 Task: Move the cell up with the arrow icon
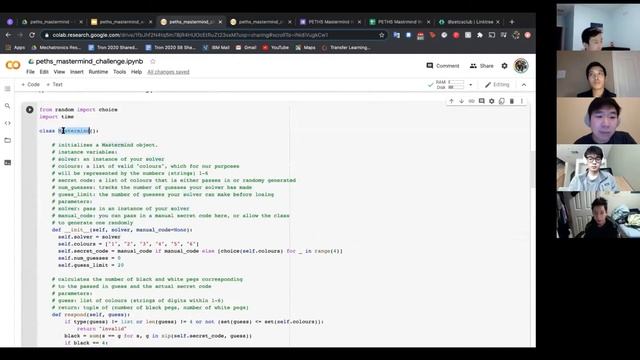pyautogui.click(x=451, y=101)
